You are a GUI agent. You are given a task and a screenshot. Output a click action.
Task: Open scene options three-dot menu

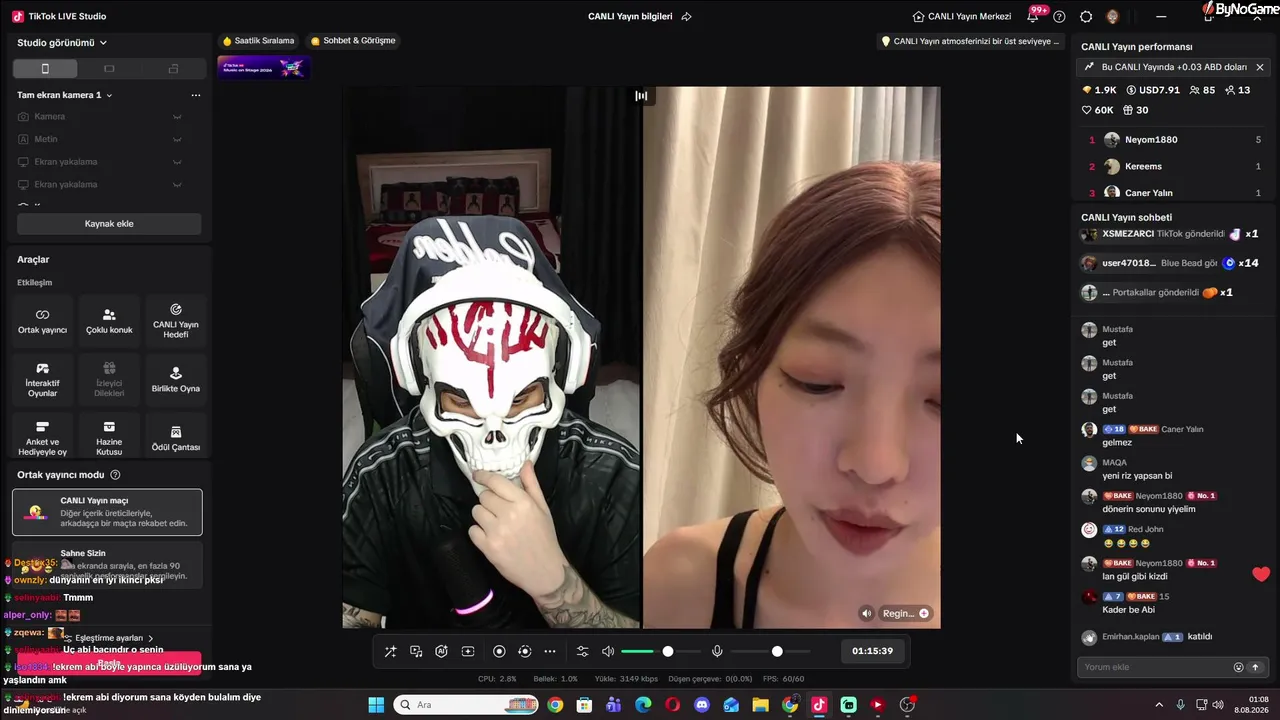196,95
